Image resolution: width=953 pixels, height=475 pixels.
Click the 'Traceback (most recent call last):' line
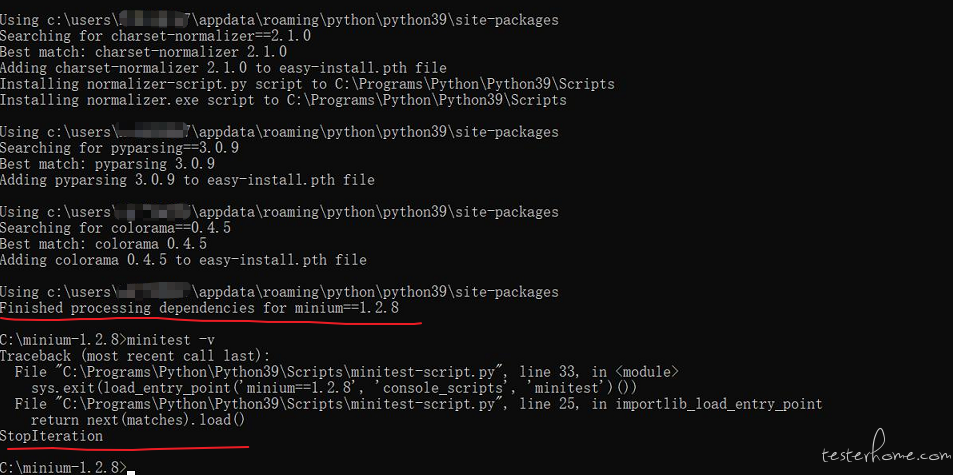[135, 356]
